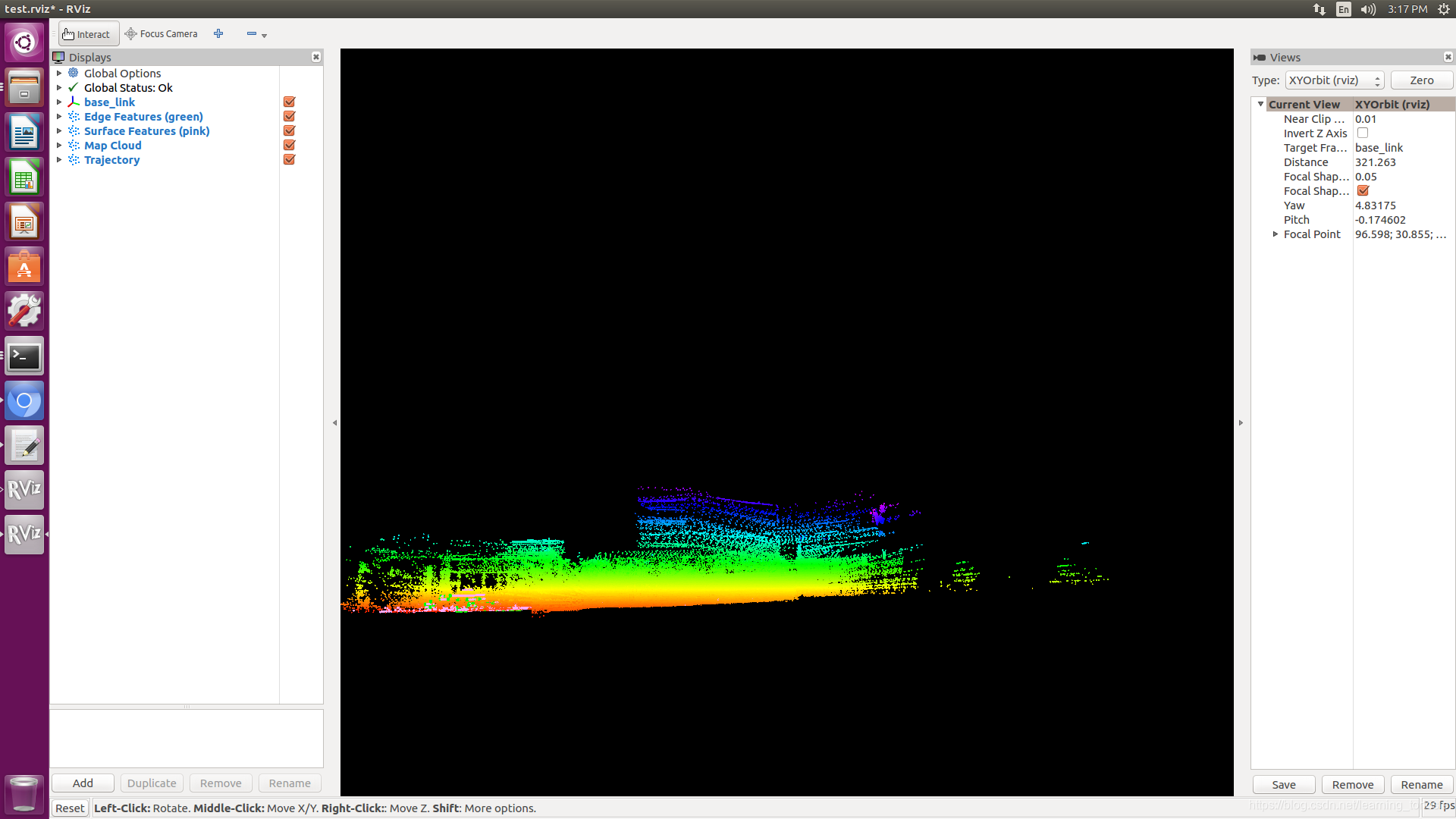Enable the Invert Z Axis checkbox
The width and height of the screenshot is (1456, 819).
[x=1363, y=133]
